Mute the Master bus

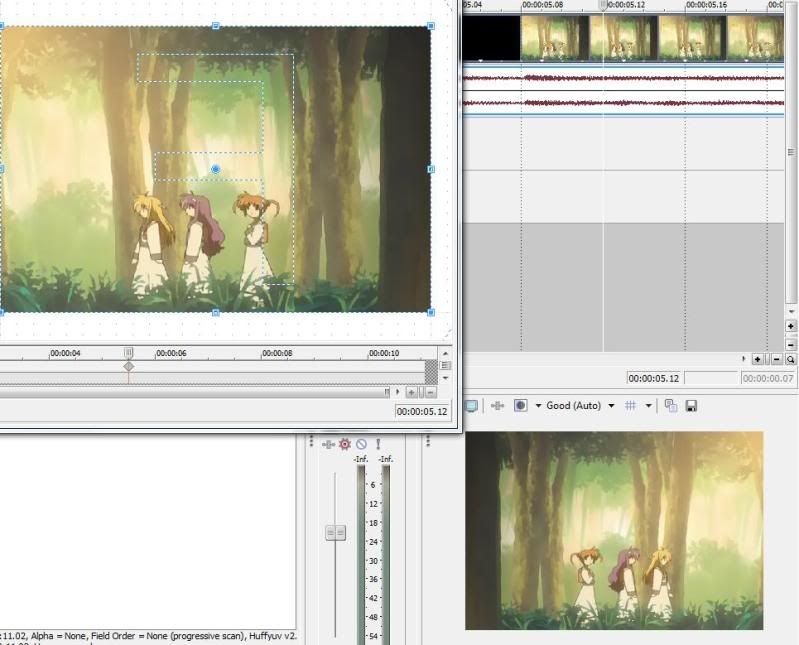point(361,444)
